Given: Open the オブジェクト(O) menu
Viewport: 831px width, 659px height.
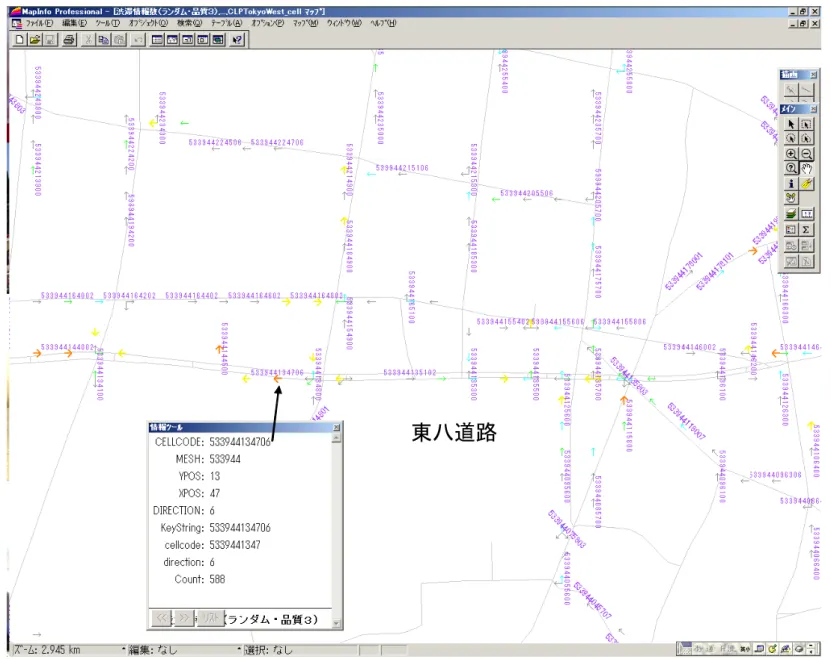Looking at the screenshot, I should point(148,23).
